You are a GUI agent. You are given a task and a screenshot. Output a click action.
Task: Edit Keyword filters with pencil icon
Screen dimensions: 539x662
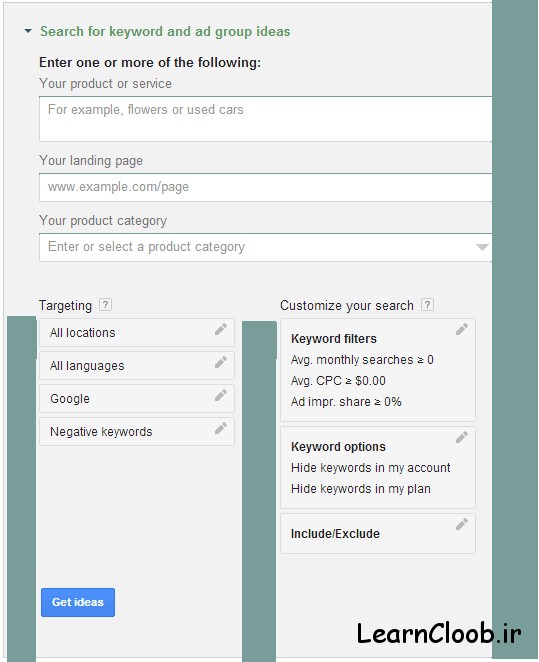pos(462,329)
